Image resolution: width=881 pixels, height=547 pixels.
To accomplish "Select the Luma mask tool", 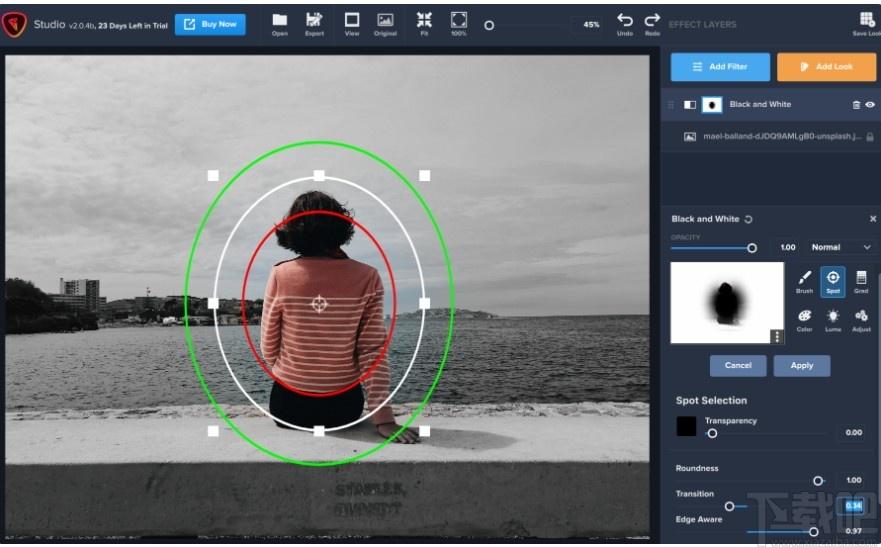I will 832,319.
